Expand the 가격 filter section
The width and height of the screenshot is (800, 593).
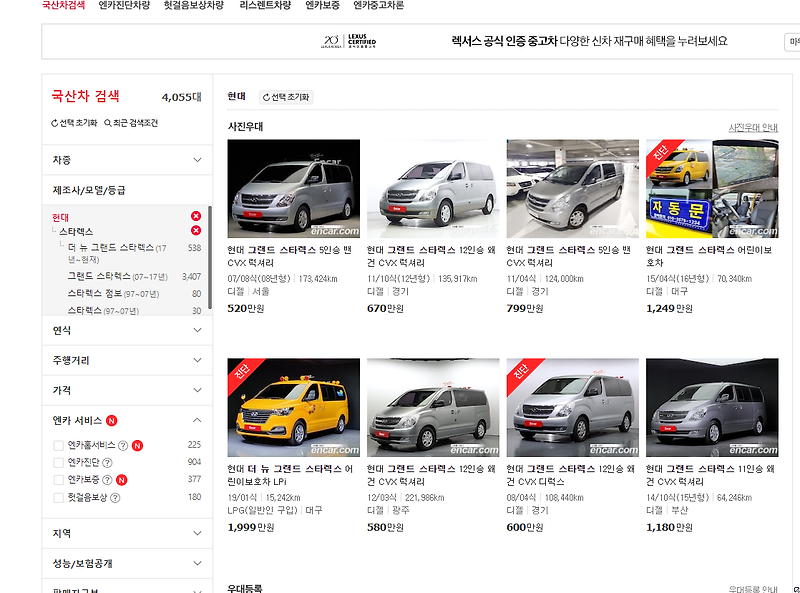tap(127, 390)
